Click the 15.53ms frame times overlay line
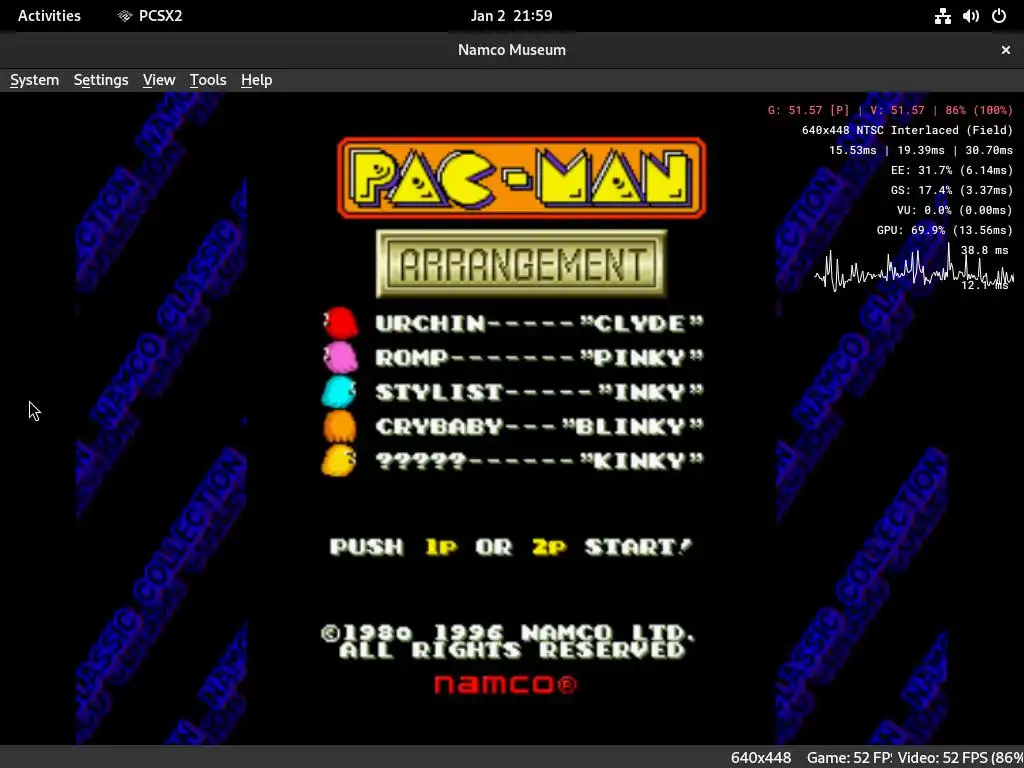1024x768 pixels. click(x=921, y=150)
